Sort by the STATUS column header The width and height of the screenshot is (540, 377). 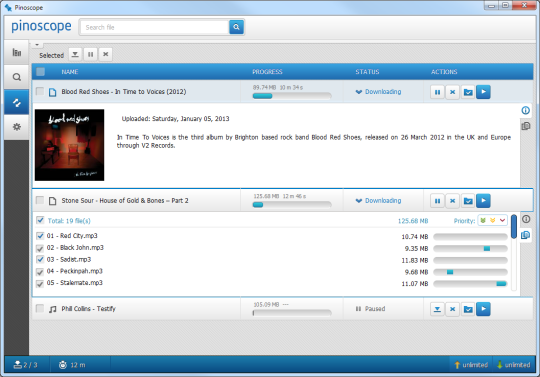click(x=367, y=72)
